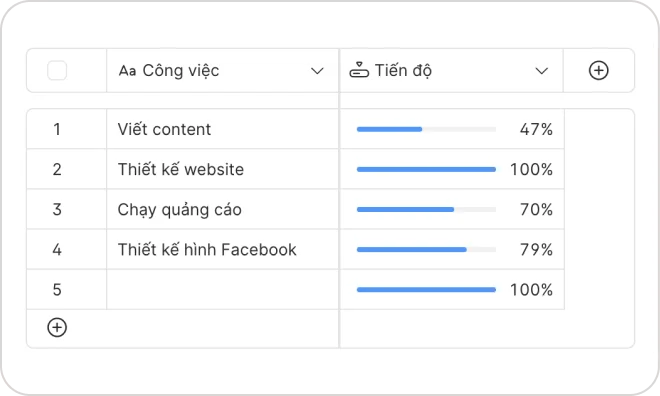
Task: Toggle the select-all checkbox in header
Action: click(x=57, y=70)
